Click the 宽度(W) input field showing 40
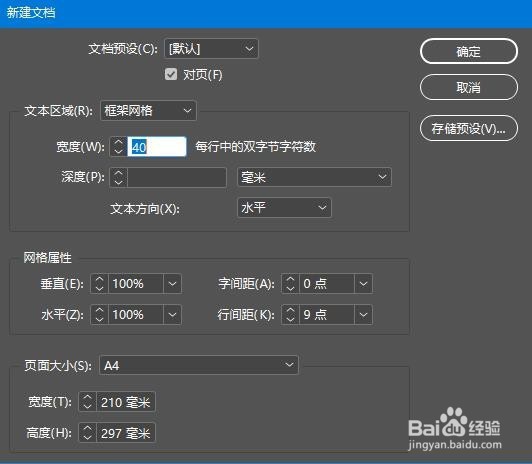Image resolution: width=532 pixels, height=464 pixels. [x=157, y=147]
